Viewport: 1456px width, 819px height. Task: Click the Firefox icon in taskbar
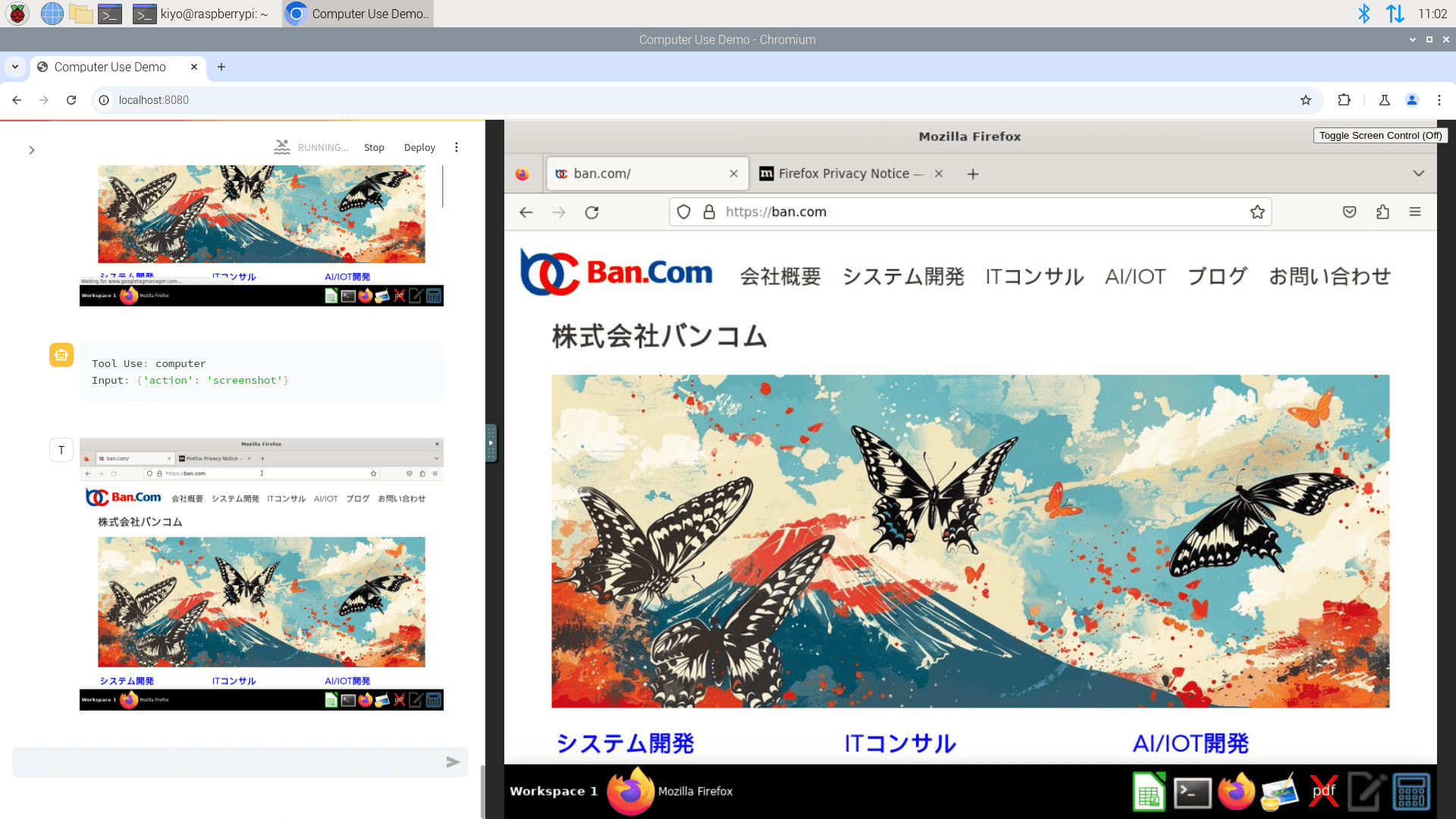[1237, 791]
